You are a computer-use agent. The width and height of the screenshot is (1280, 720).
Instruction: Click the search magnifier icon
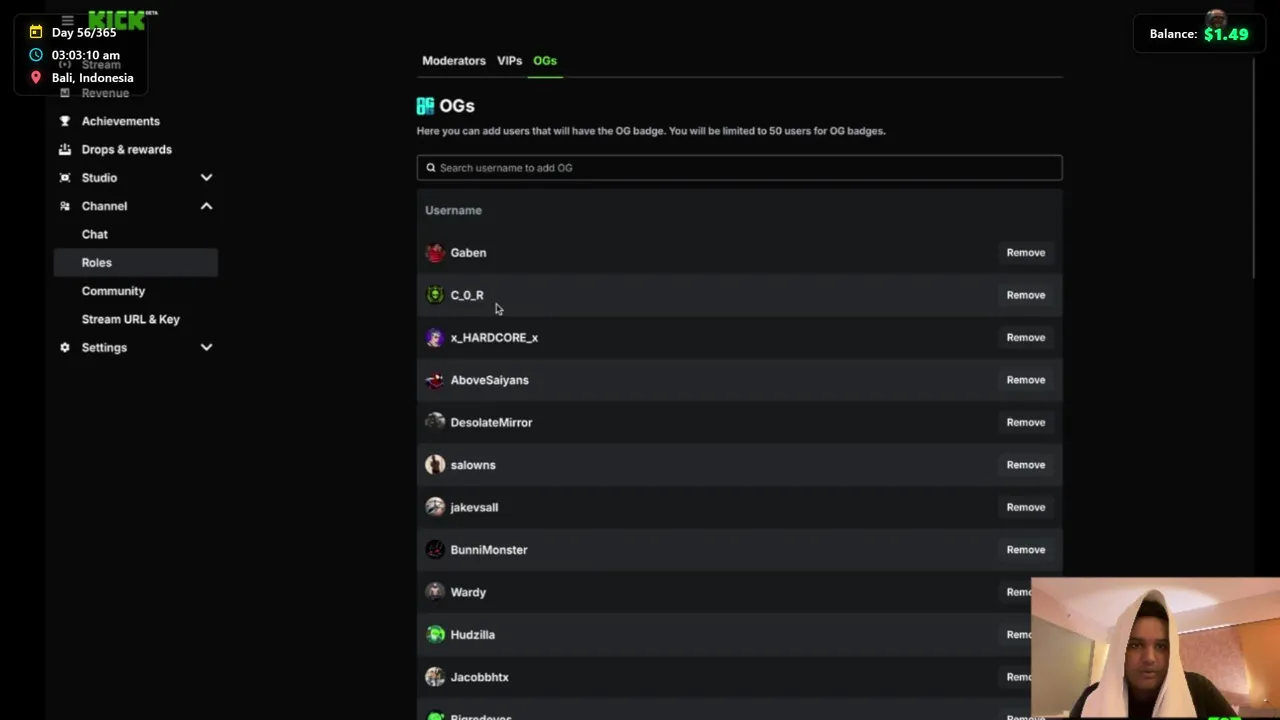[431, 168]
